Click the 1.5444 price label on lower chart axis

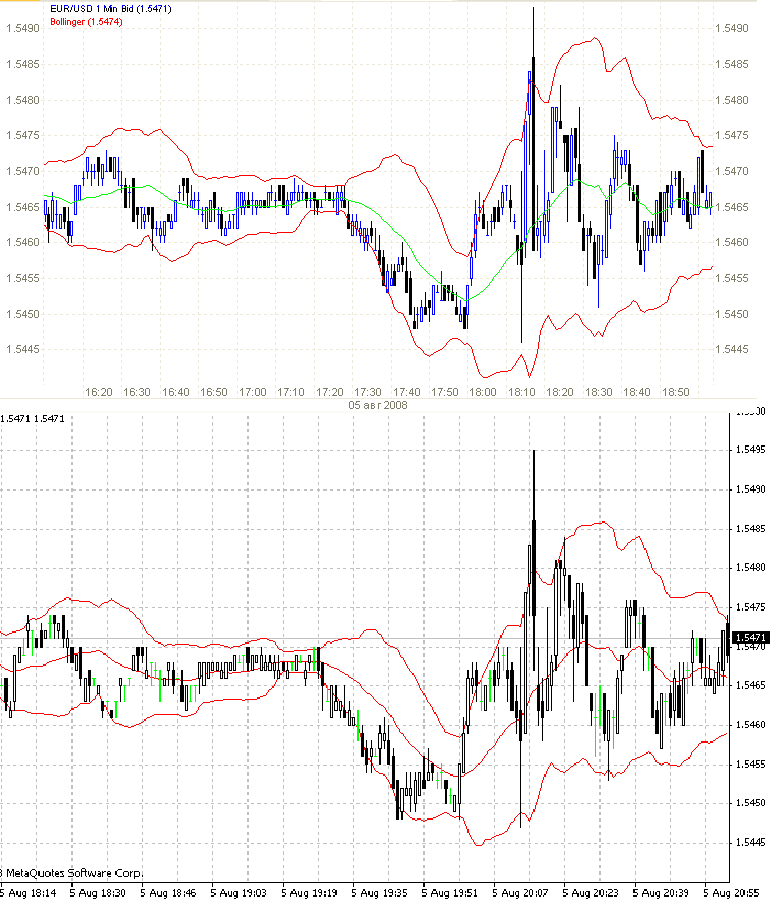coord(751,842)
